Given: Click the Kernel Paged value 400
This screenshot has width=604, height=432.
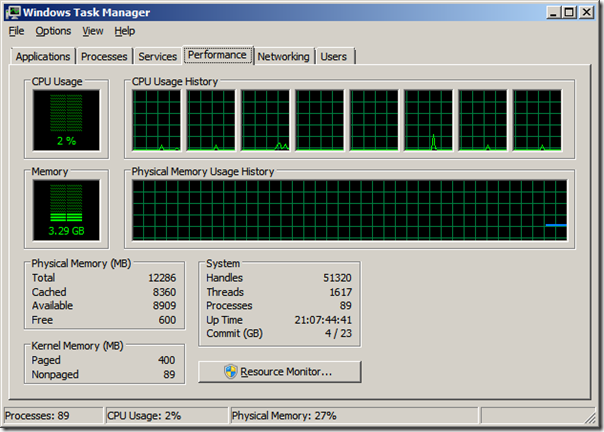Looking at the screenshot, I should point(166,360).
